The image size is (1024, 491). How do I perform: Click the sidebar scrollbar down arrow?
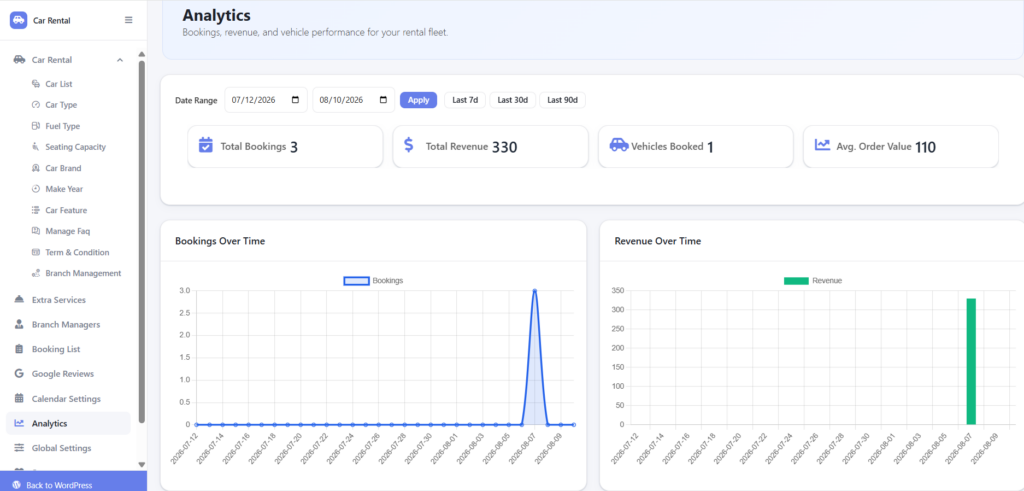pos(142,464)
